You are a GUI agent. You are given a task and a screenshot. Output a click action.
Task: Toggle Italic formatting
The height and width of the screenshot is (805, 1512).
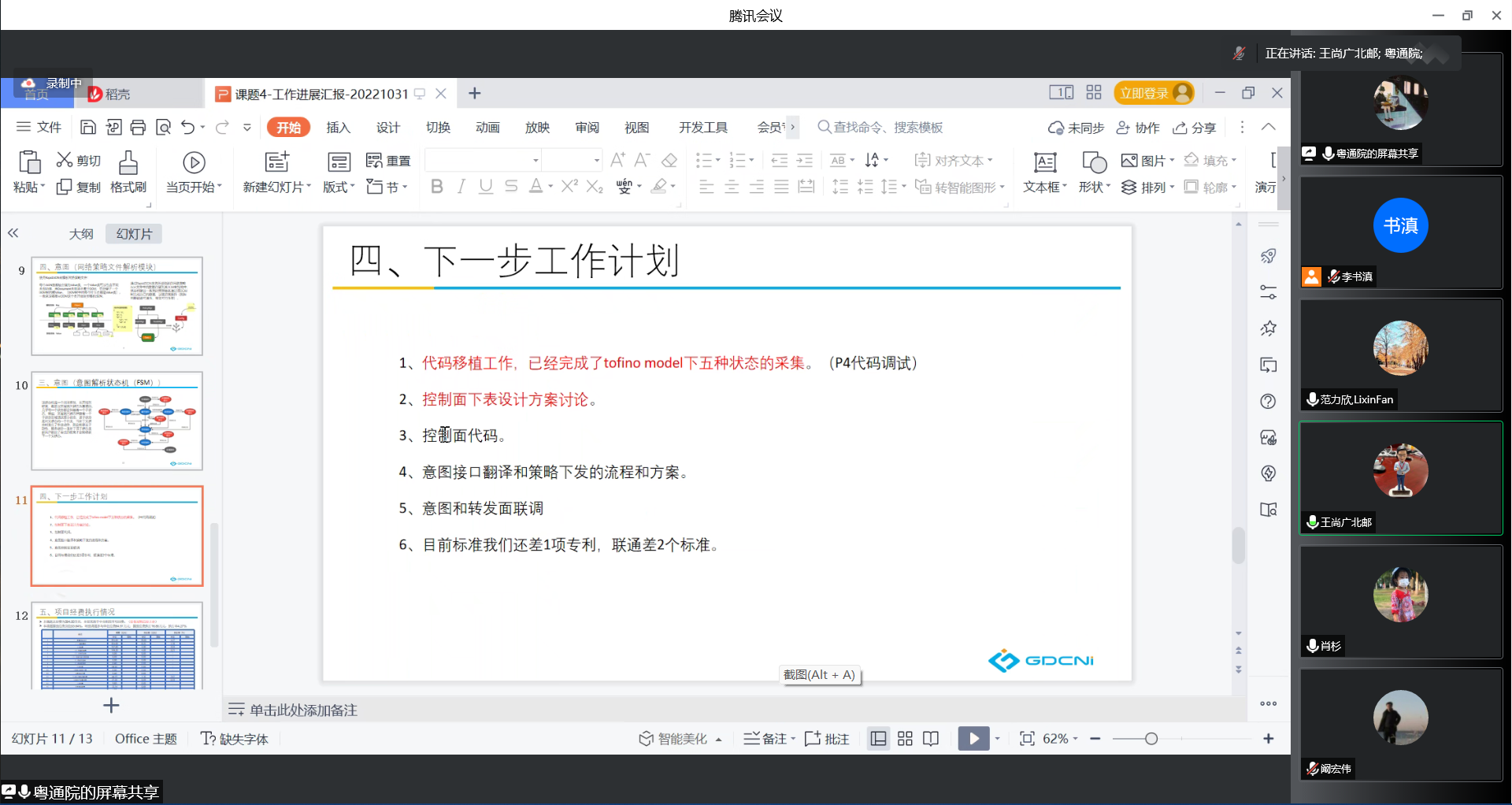pos(461,187)
